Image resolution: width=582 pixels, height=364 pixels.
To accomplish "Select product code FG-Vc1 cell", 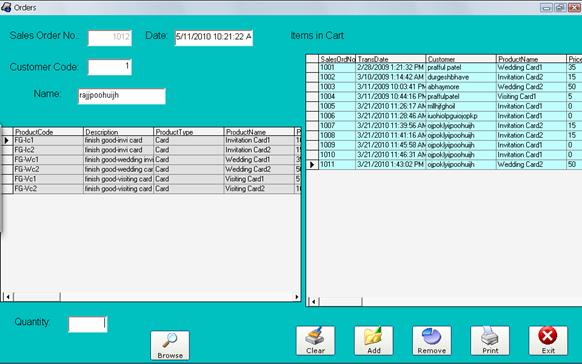I will (x=48, y=179).
